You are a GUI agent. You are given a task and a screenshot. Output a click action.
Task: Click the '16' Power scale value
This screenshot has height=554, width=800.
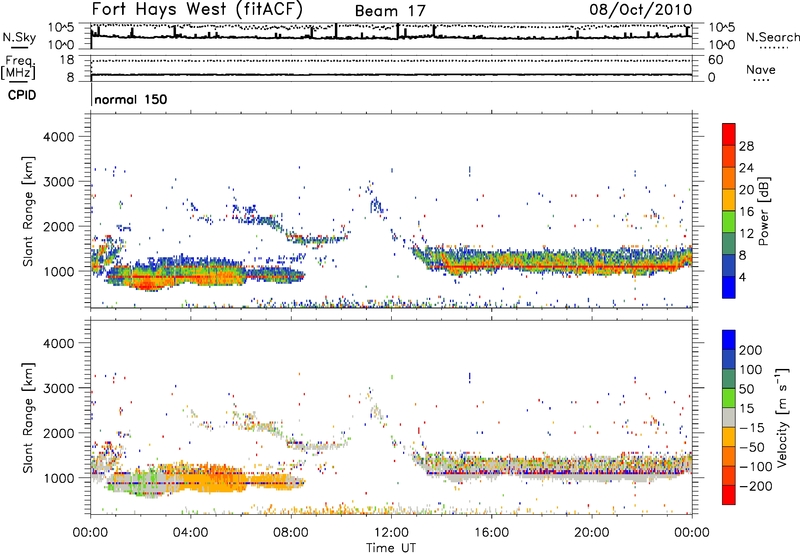(x=746, y=212)
